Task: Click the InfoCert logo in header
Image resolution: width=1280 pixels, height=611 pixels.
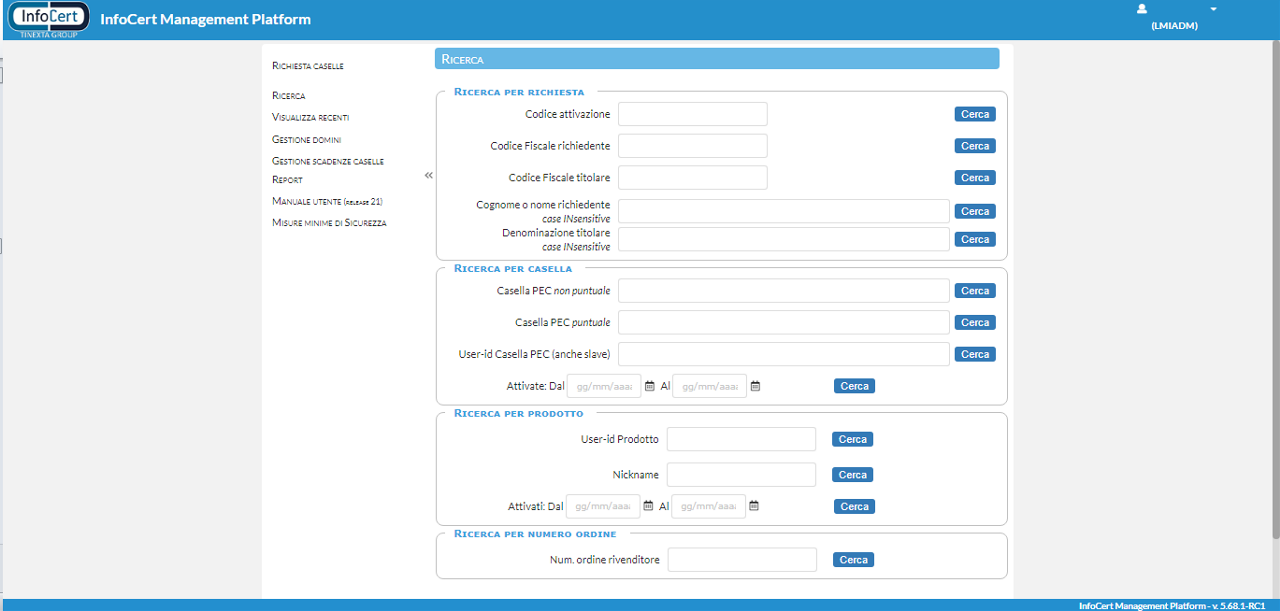Action: point(48,19)
